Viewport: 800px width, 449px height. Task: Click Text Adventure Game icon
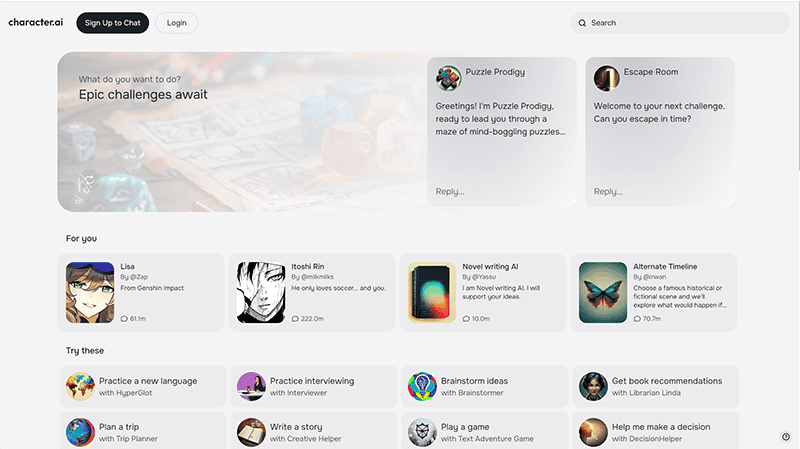pos(422,432)
